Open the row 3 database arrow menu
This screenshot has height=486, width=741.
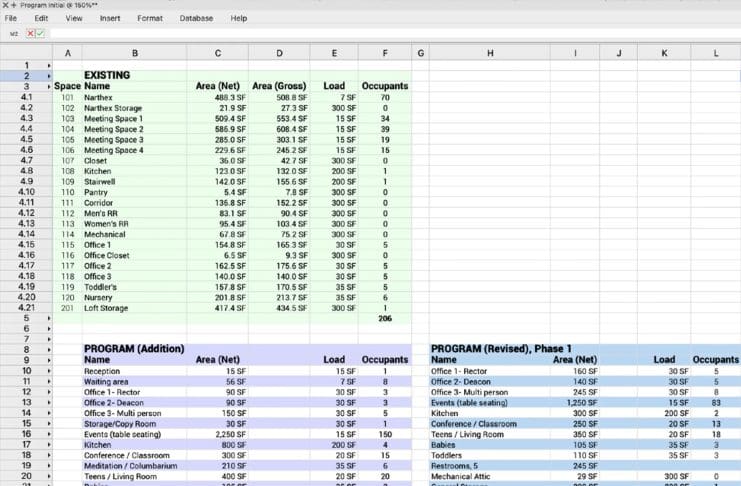49,86
